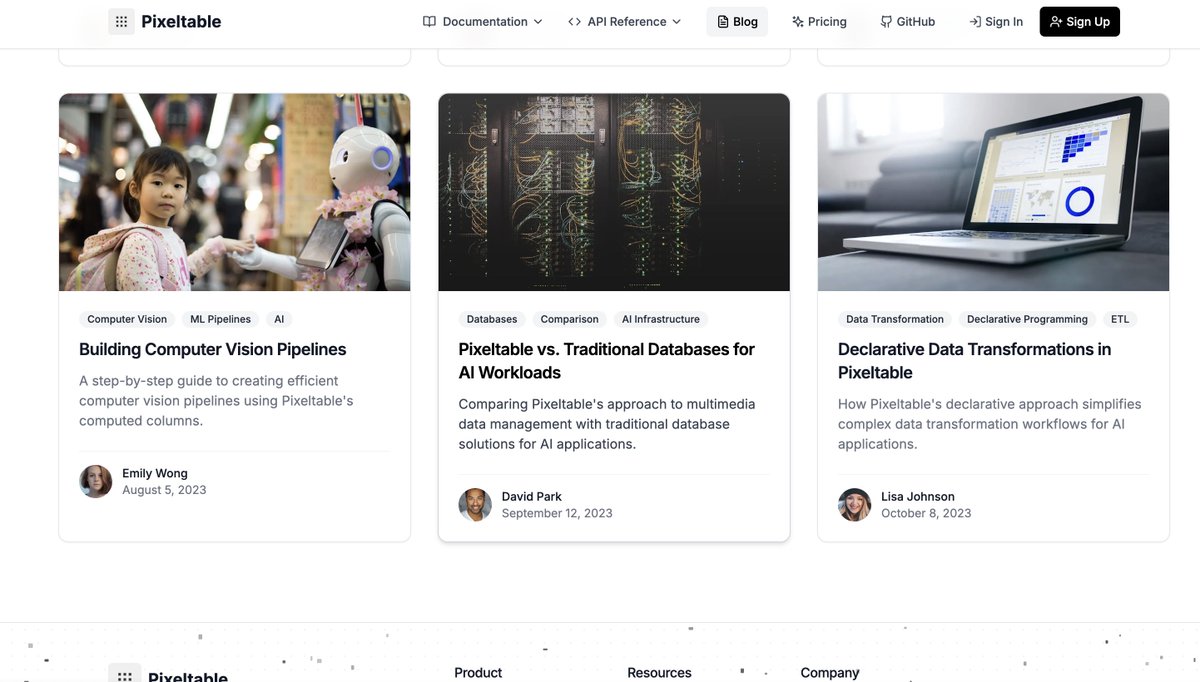Click the footer Resources heading
The height and width of the screenshot is (682, 1200).
659,673
